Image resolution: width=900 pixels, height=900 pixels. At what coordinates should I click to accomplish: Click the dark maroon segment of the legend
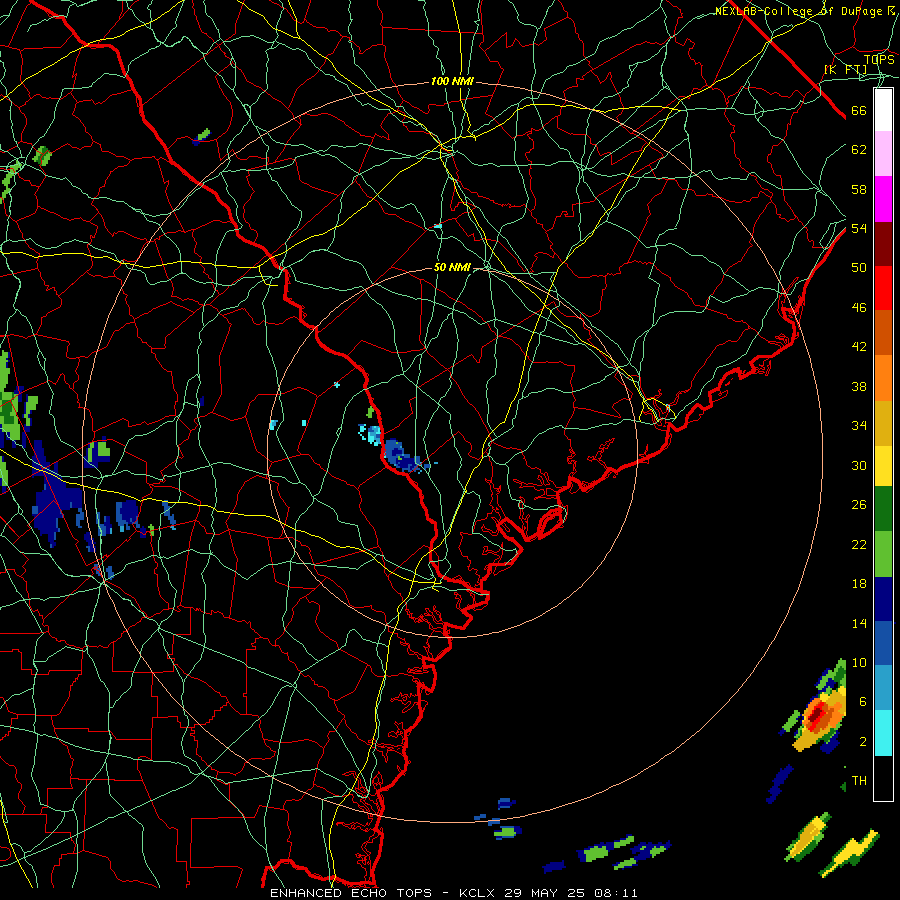[883, 243]
